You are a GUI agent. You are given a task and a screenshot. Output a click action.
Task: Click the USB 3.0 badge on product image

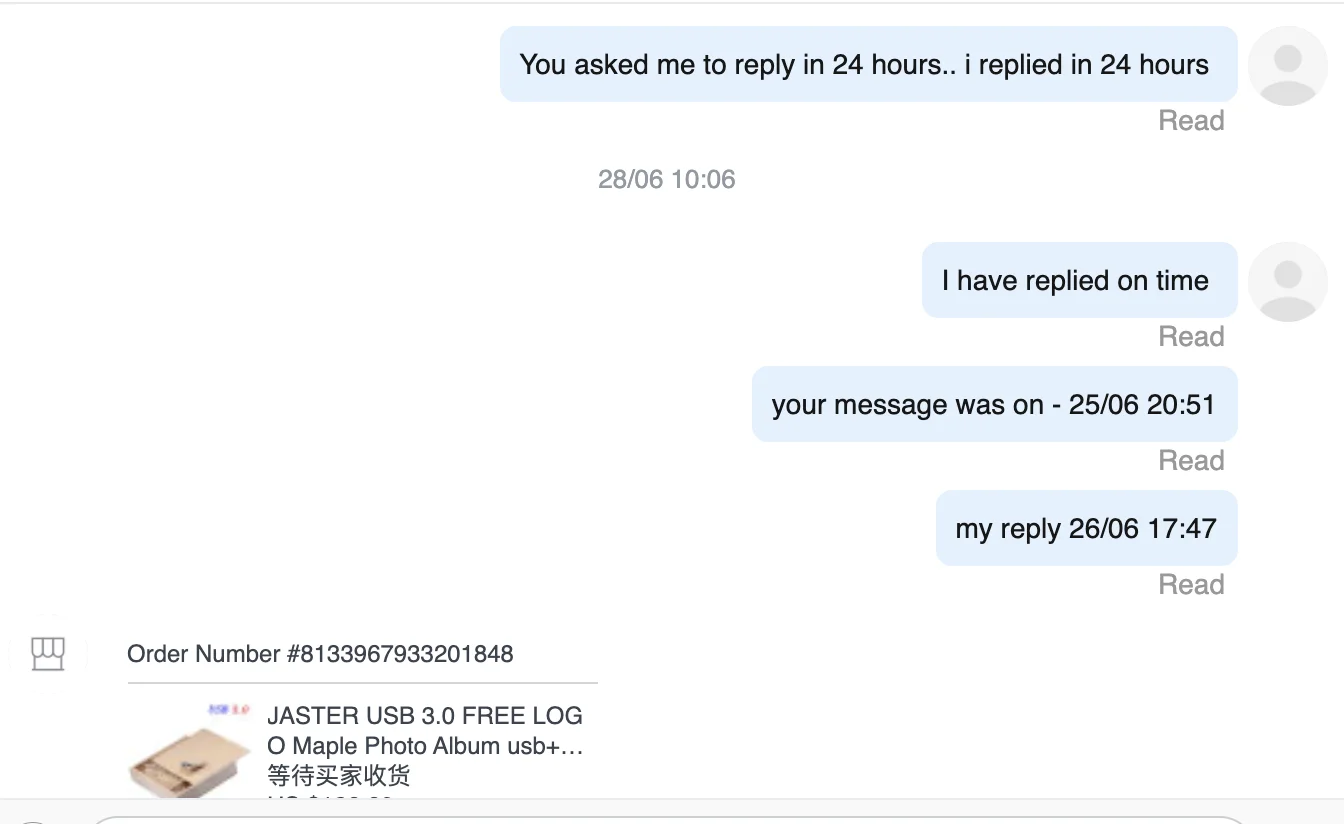coord(228,709)
